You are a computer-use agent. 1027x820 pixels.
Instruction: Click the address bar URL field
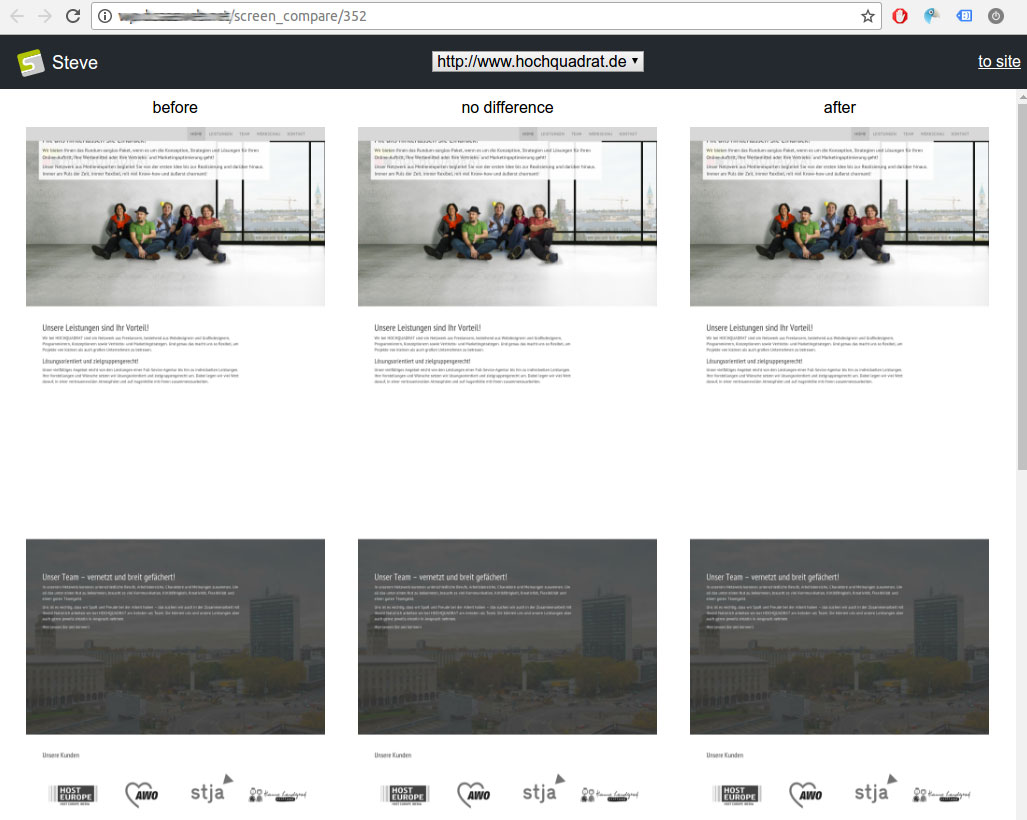[x=485, y=16]
